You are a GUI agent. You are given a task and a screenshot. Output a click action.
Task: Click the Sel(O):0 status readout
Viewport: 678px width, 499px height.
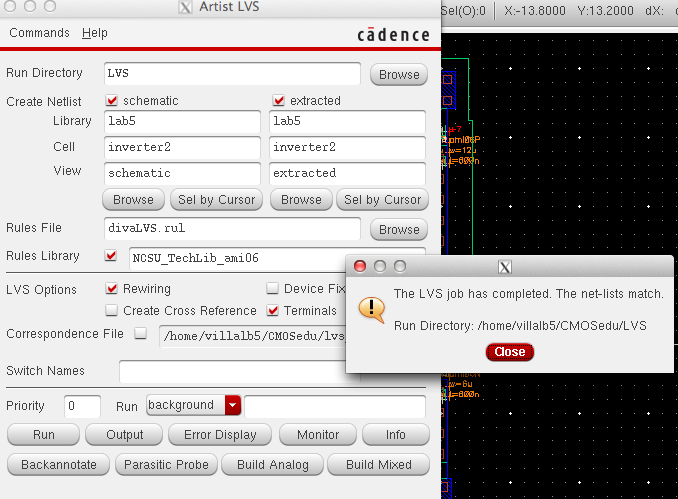click(463, 10)
